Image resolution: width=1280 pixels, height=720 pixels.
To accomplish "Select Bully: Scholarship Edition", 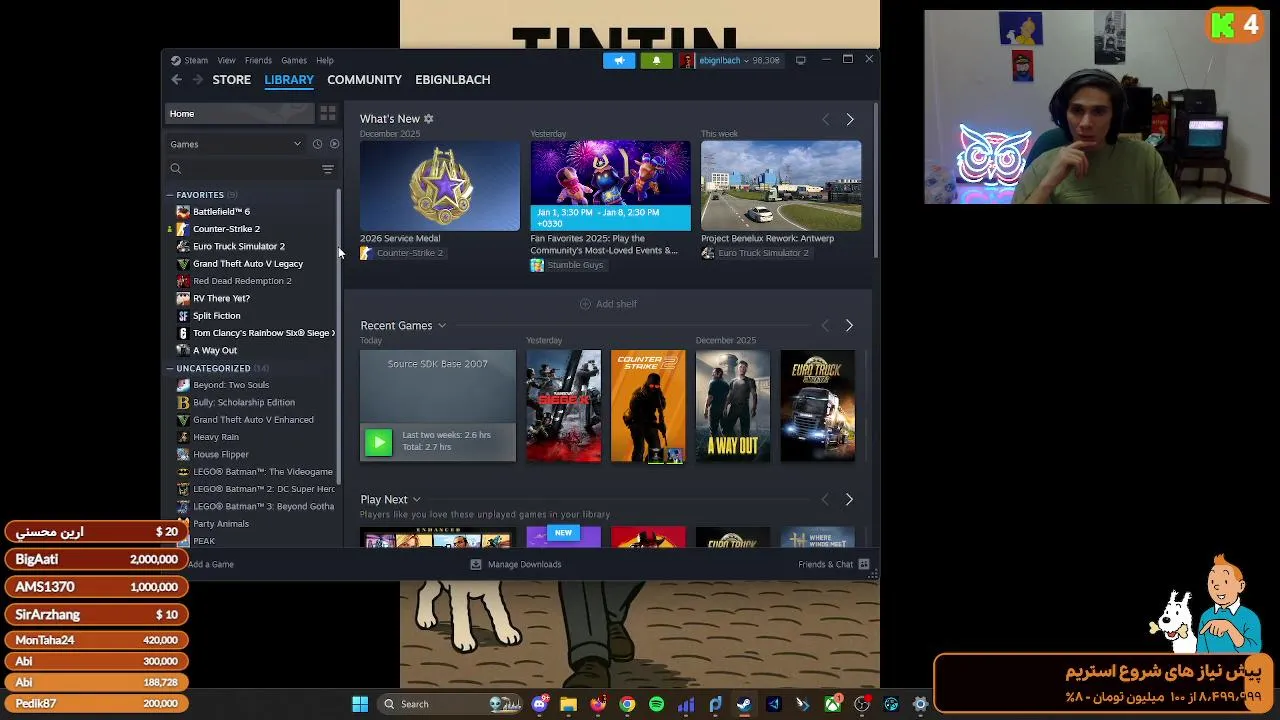I will [x=243, y=402].
